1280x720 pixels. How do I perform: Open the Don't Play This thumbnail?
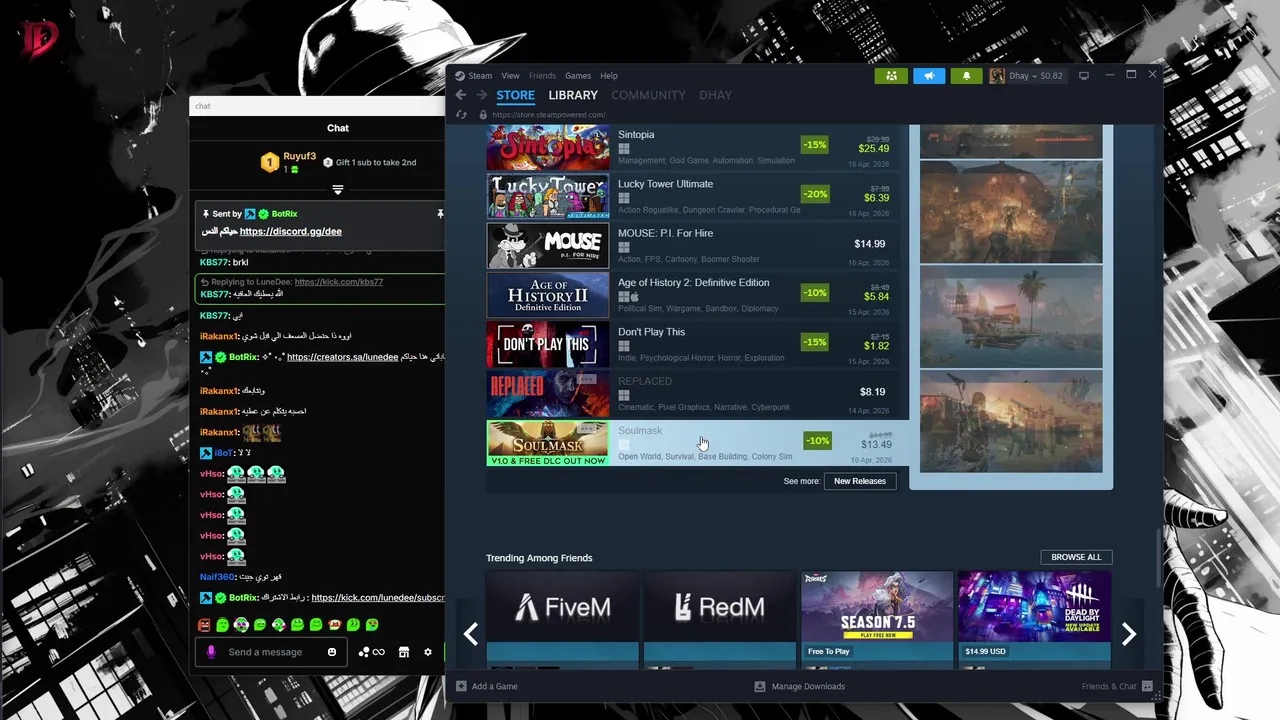[547, 344]
